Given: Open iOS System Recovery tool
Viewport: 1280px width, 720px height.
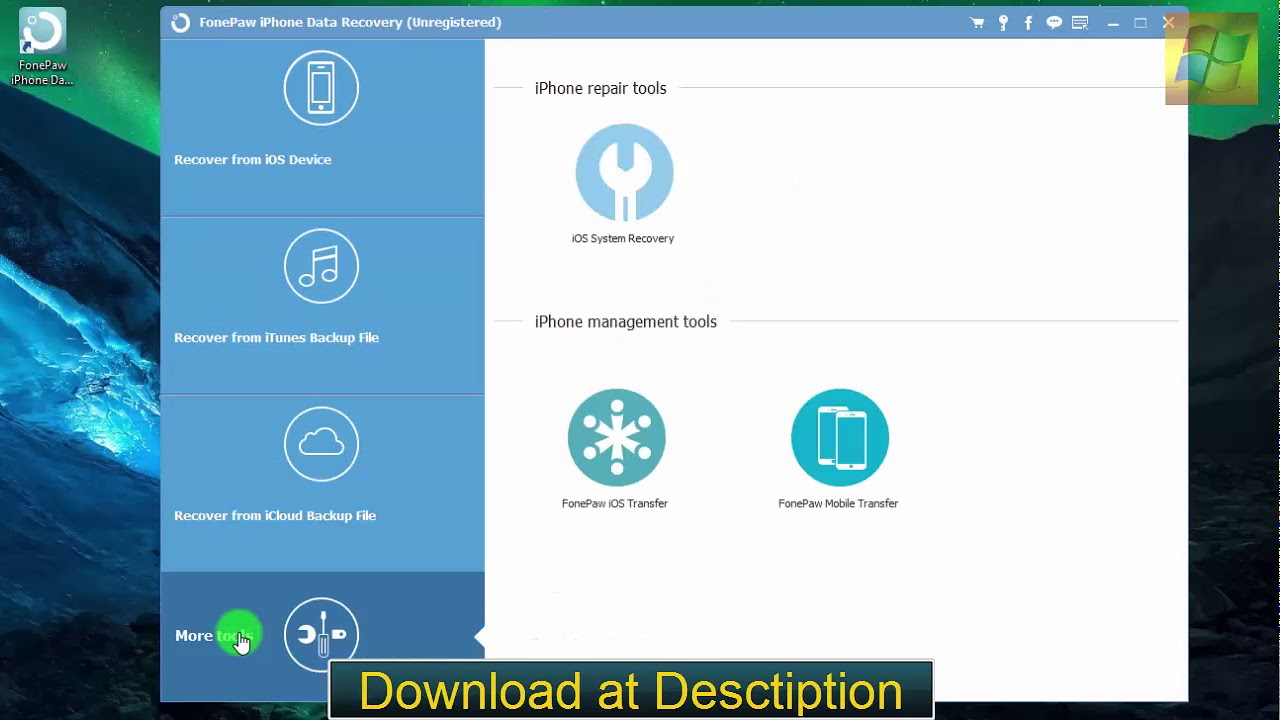Looking at the screenshot, I should [624, 172].
